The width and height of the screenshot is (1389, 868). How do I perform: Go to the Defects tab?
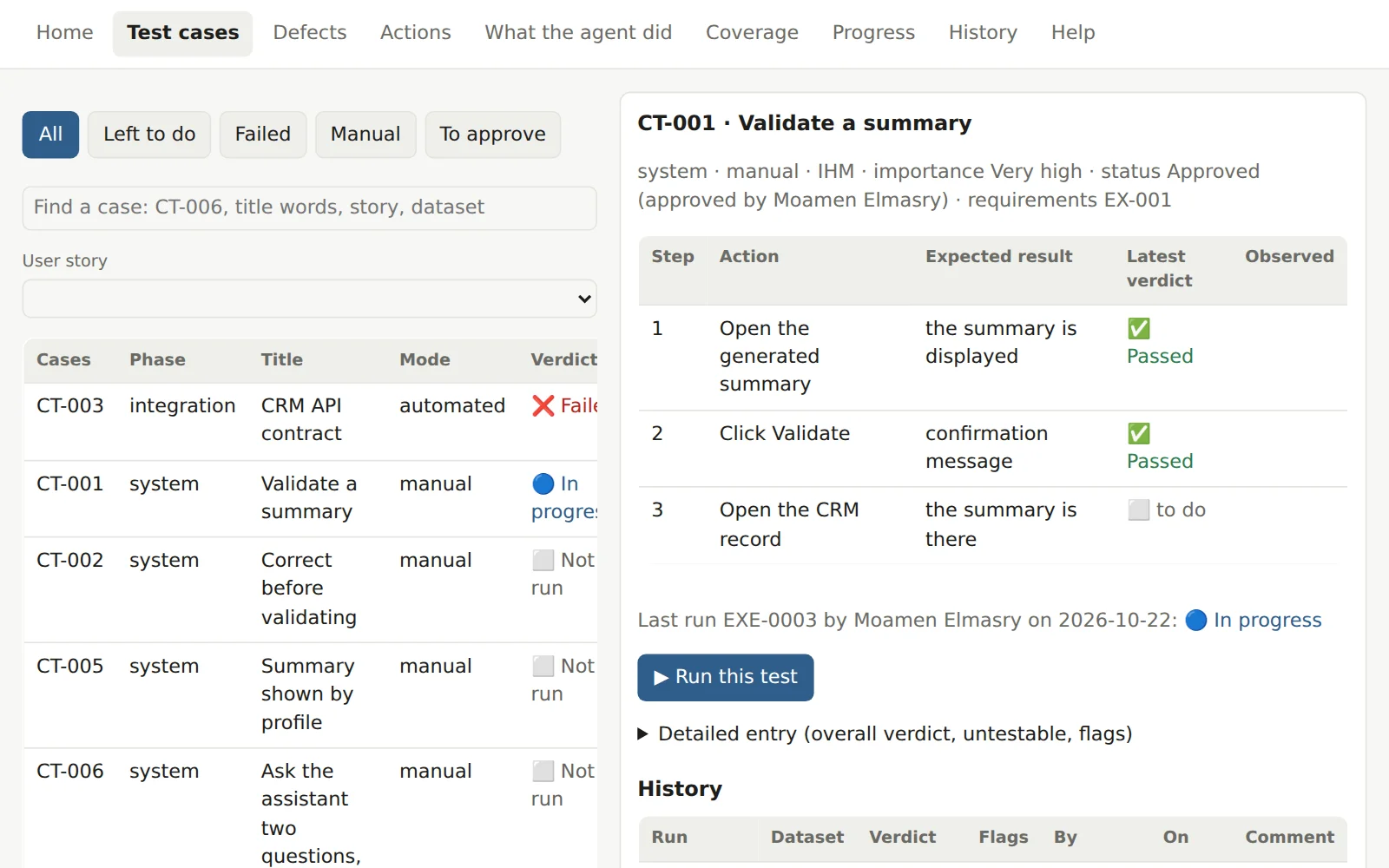[310, 33]
